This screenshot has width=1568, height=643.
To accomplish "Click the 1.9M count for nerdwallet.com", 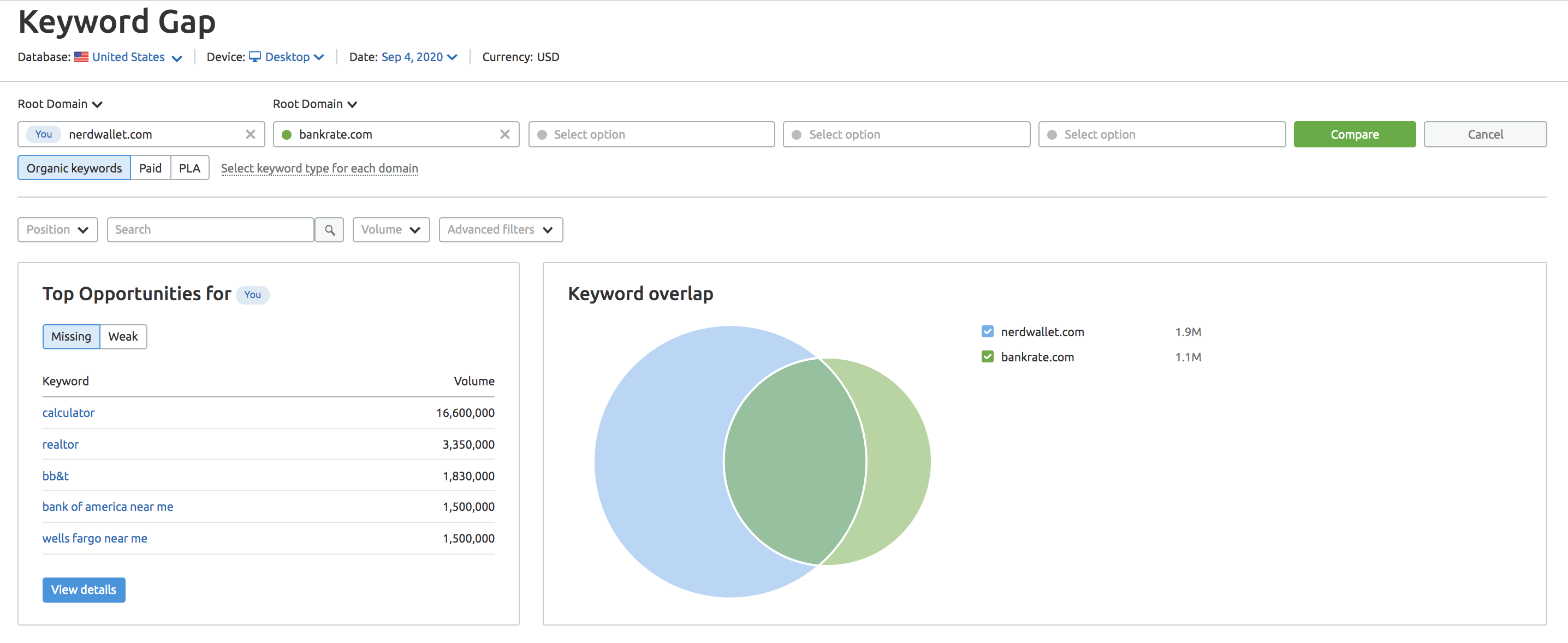I will click(1188, 332).
